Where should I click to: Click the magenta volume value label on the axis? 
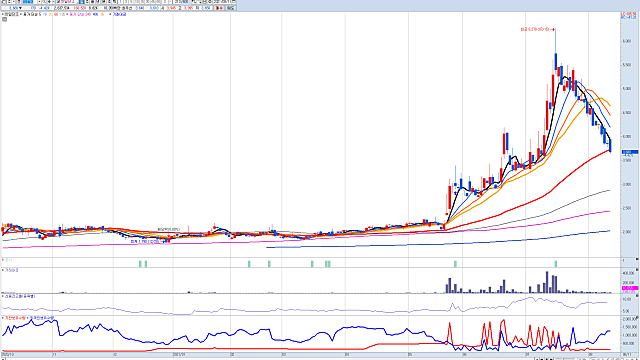click(630, 288)
